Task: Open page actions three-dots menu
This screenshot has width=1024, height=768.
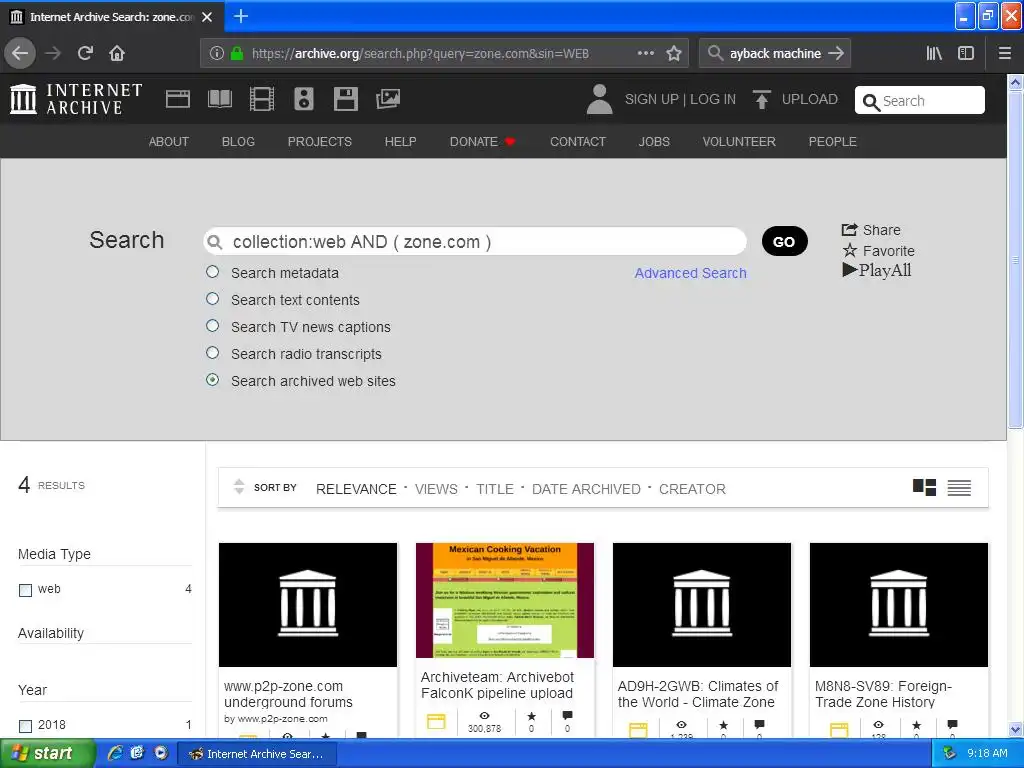Action: pyautogui.click(x=645, y=53)
